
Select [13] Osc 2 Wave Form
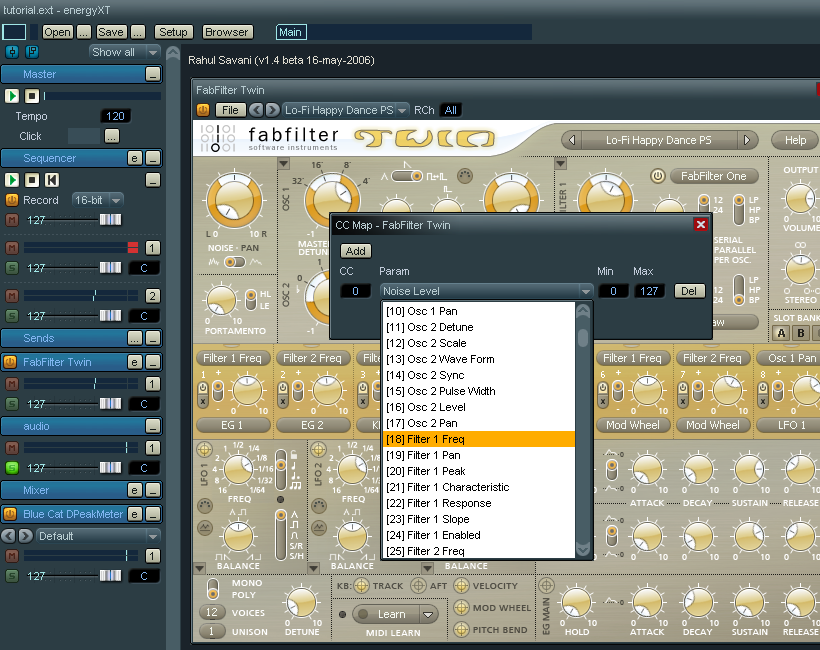479,359
